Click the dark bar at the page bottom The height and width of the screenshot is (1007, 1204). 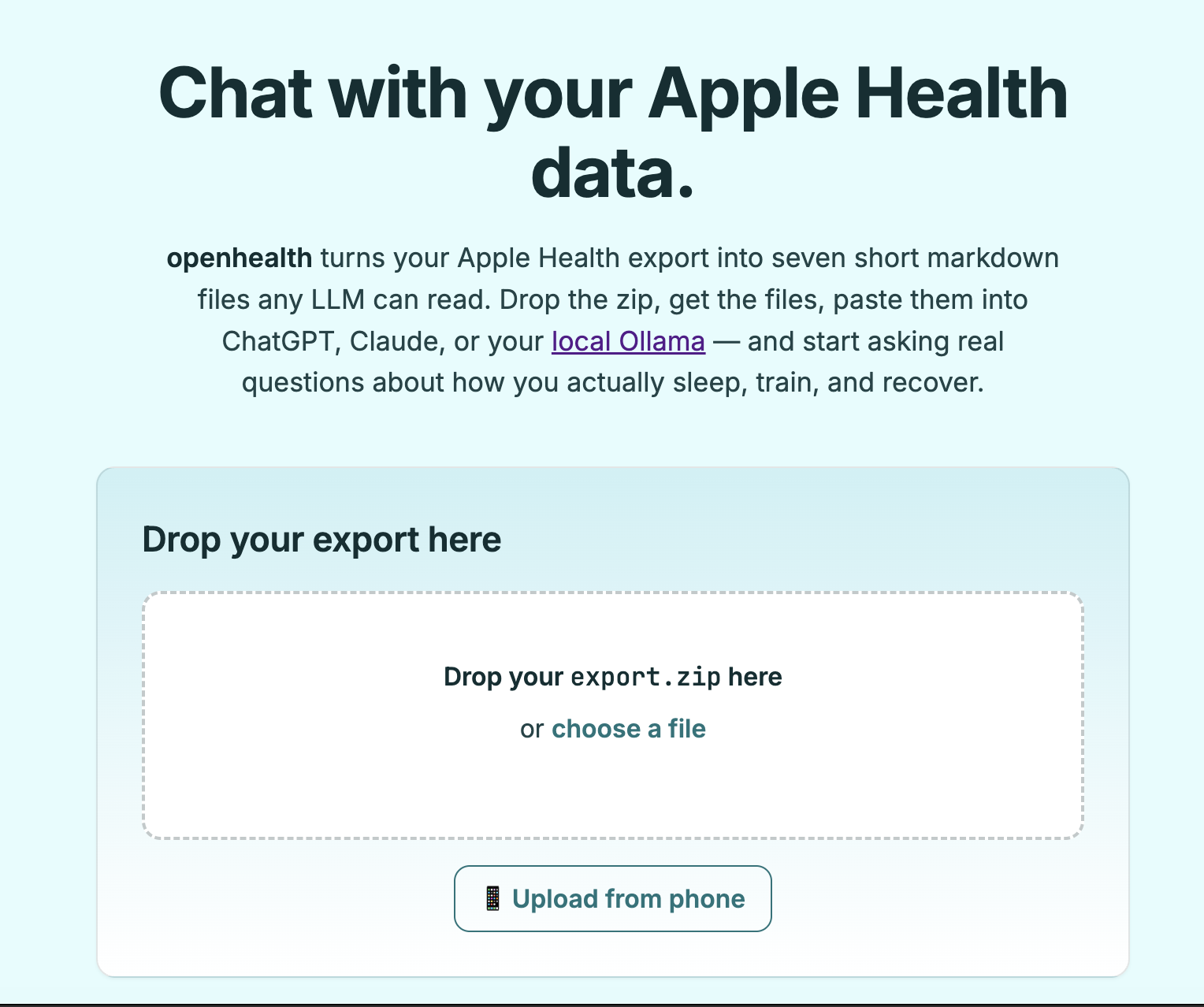[602, 1002]
